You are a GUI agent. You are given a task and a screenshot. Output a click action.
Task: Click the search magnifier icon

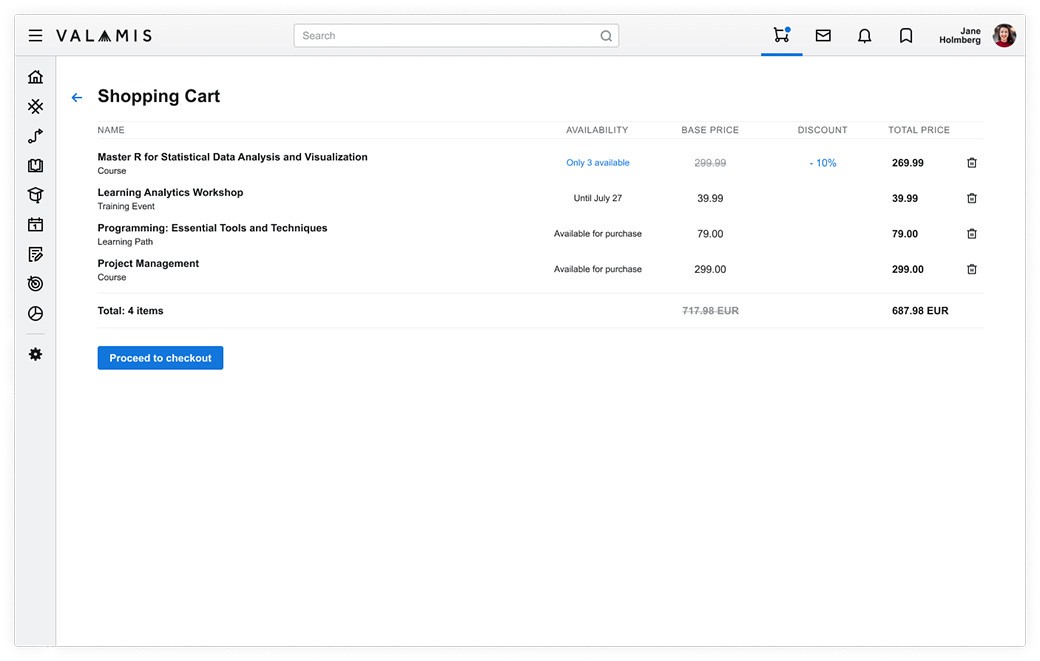tap(606, 36)
